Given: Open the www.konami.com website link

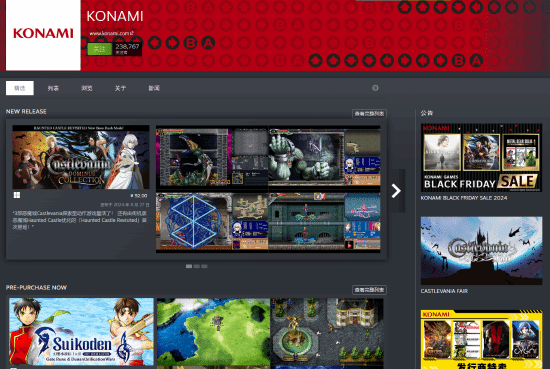Looking at the screenshot, I should click(x=111, y=33).
